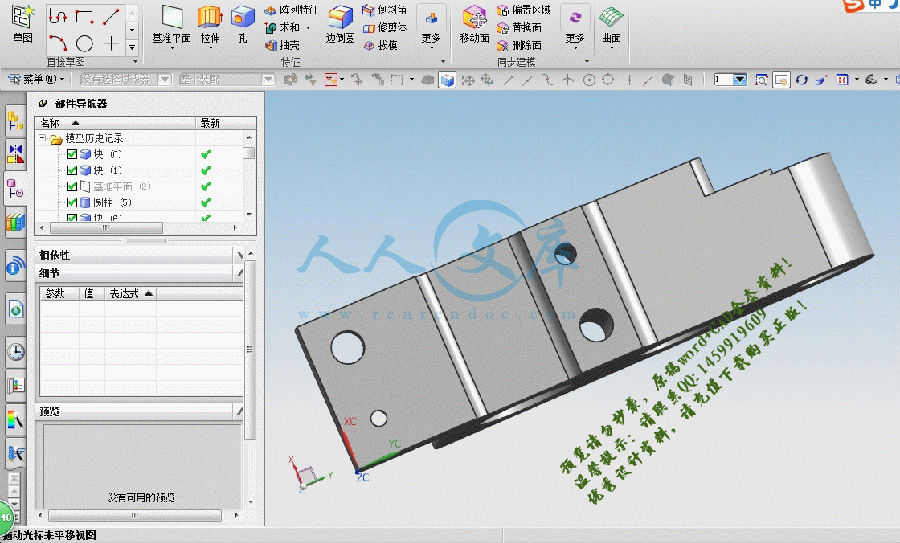
Task: Click the 孔 (Hole) feature icon
Action: click(x=242, y=25)
